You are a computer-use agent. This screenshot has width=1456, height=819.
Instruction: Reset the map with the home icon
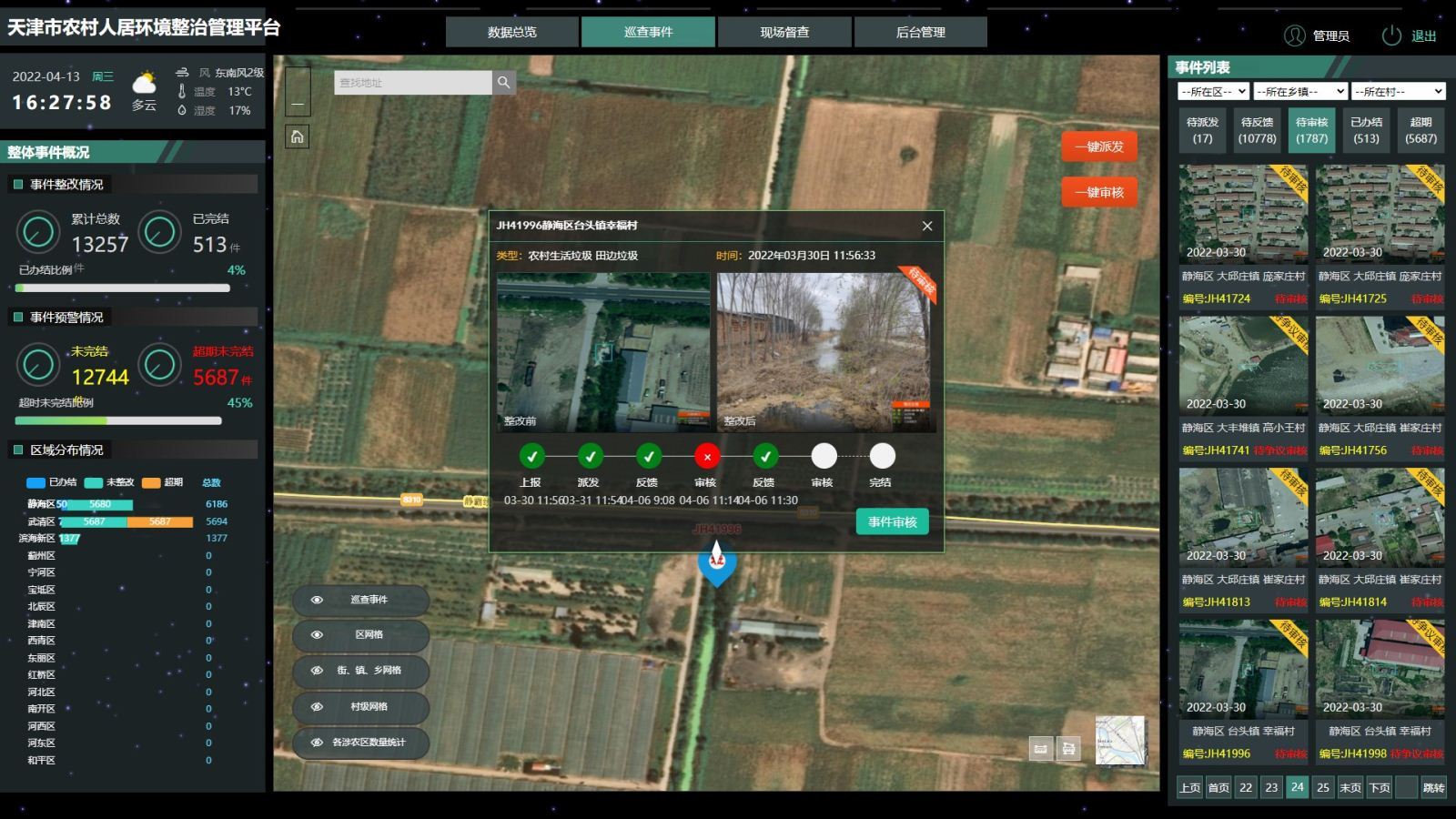(x=297, y=136)
